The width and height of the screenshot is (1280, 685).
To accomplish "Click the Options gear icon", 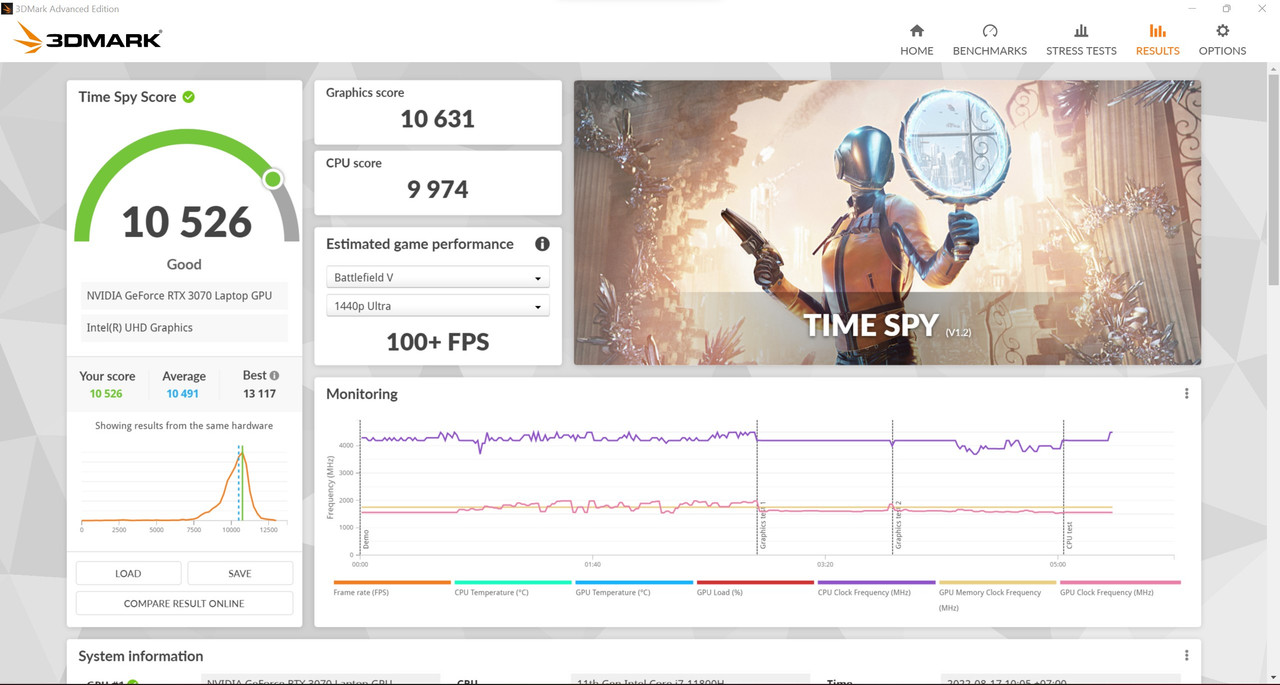I will (1222, 31).
